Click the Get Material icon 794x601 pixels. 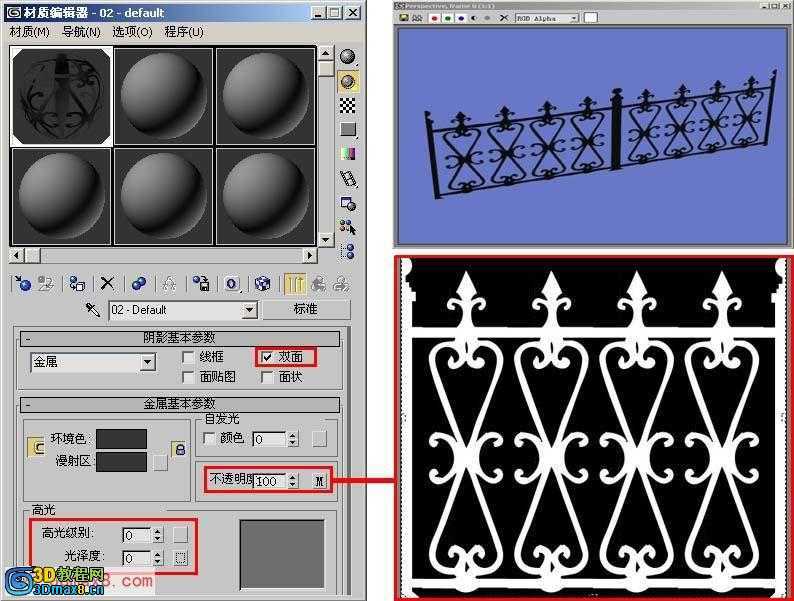pyautogui.click(x=23, y=284)
